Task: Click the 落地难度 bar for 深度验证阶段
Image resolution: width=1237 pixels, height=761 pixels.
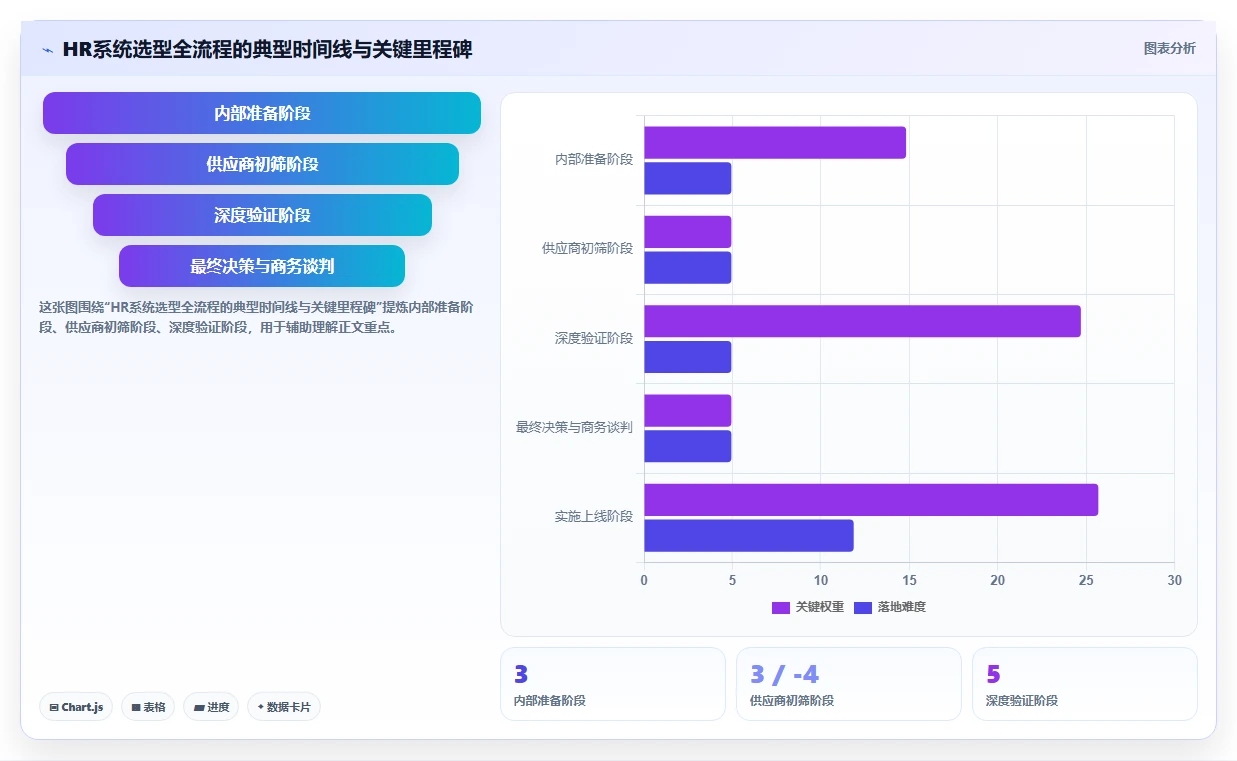Action: [688, 357]
